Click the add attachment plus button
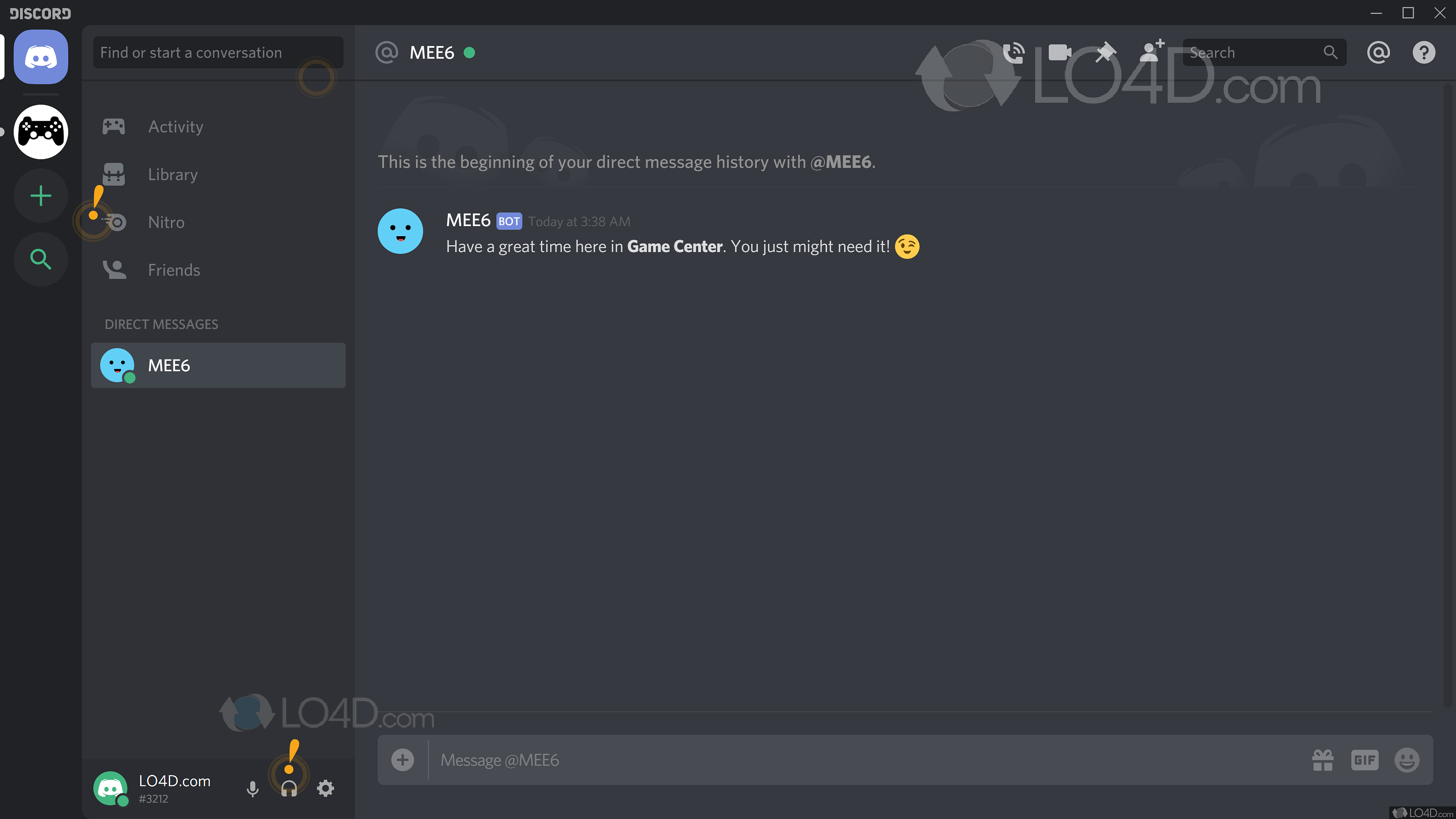 pyautogui.click(x=401, y=759)
